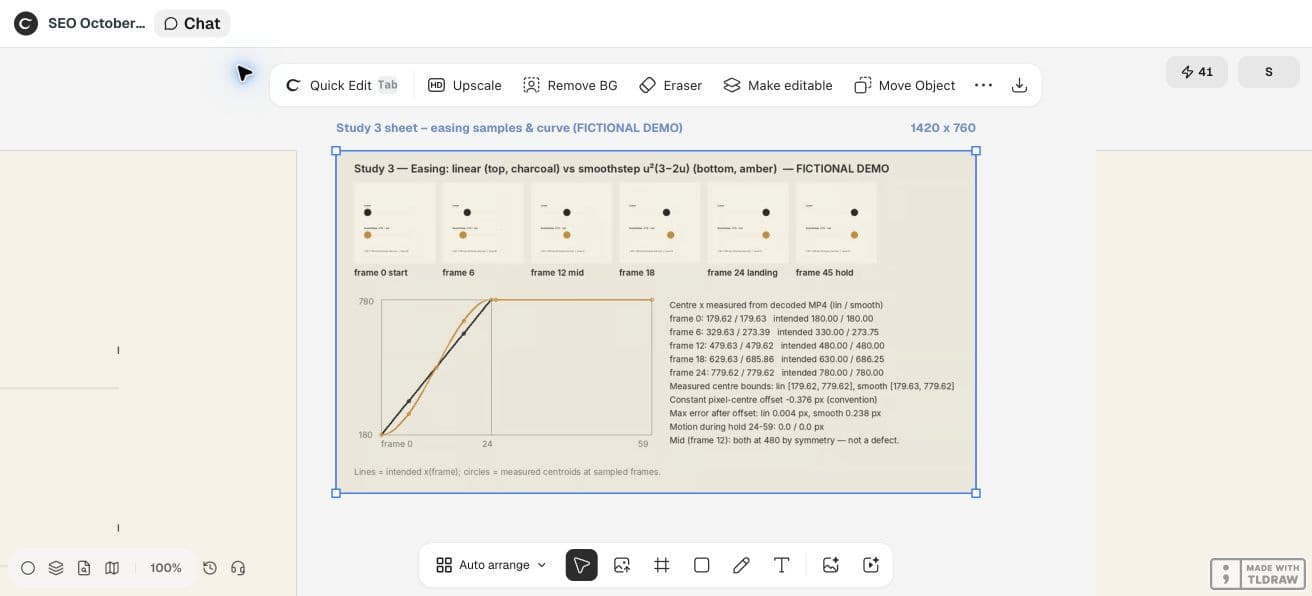Click the page search icon
The width and height of the screenshot is (1312, 596).
point(84,568)
